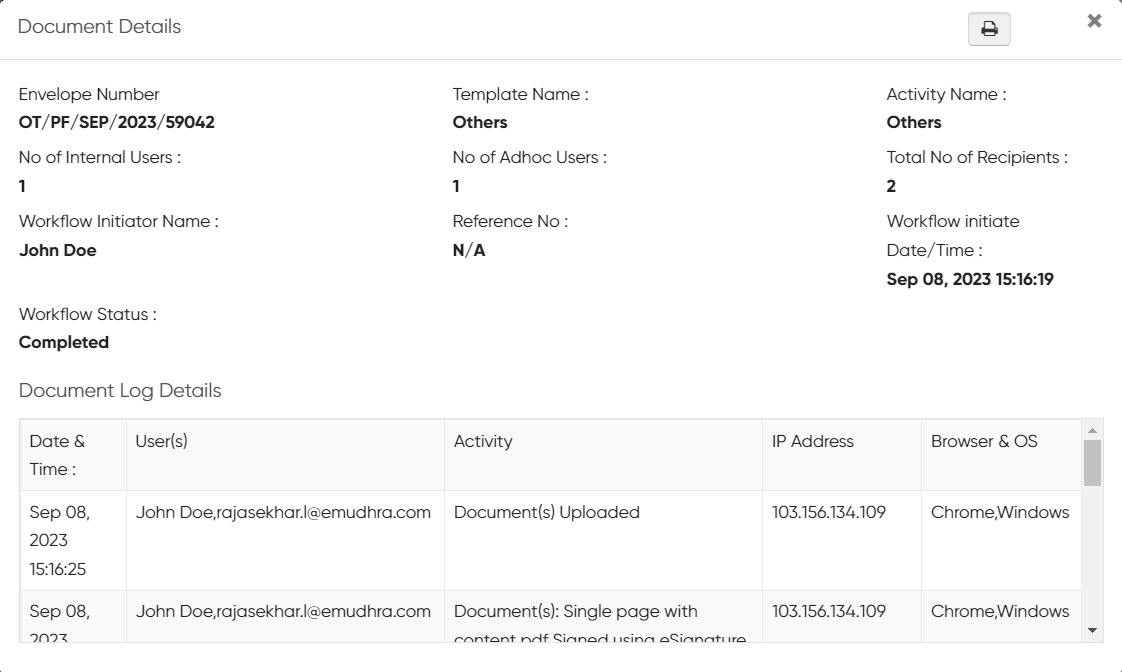
Task: Select the Browser & OS column header
Action: 984,441
